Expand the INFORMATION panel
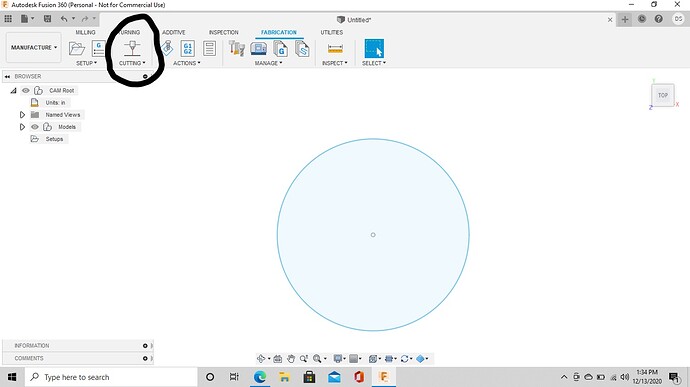The width and height of the screenshot is (690, 387). click(145, 346)
